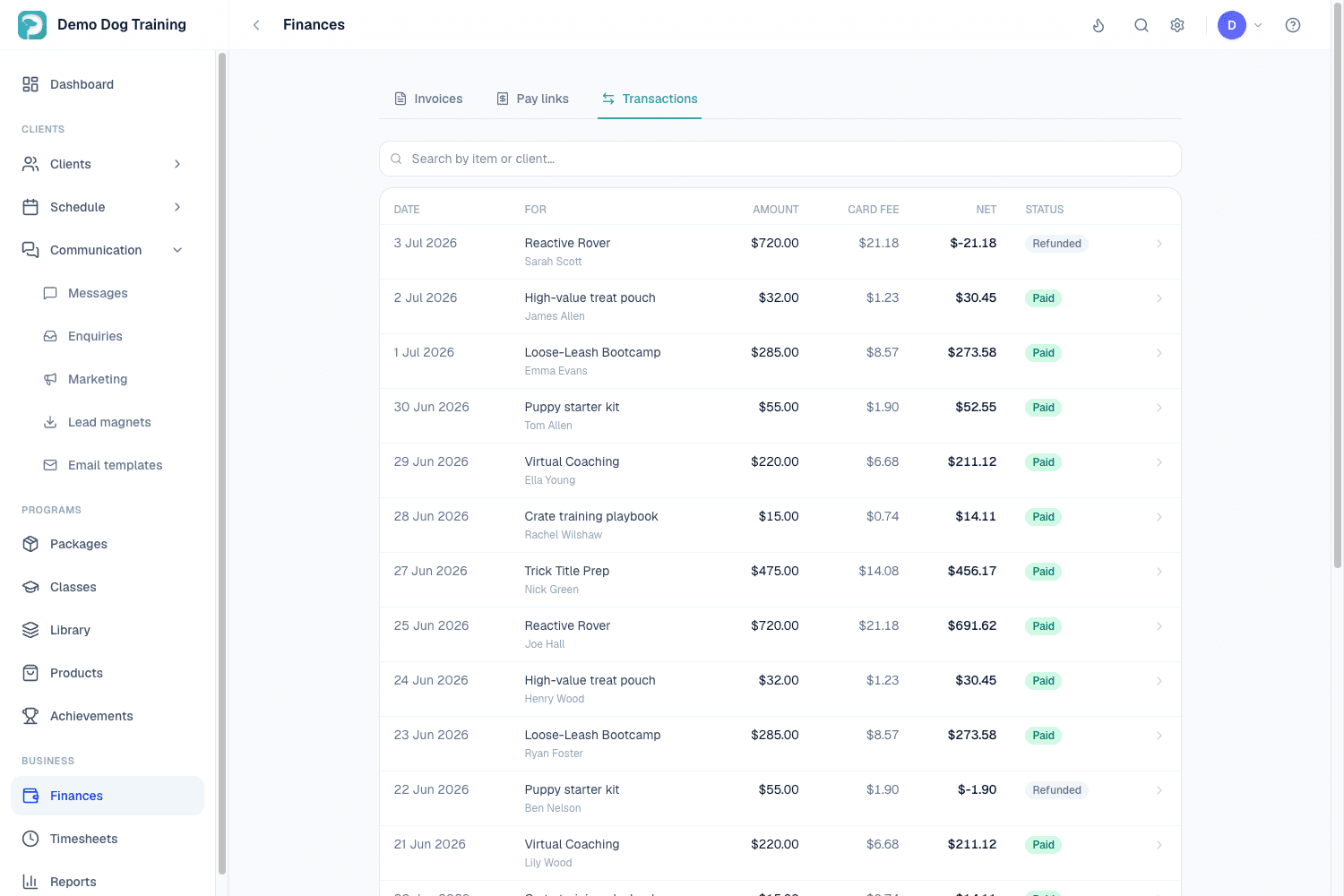Image resolution: width=1344 pixels, height=896 pixels.
Task: Click the Packages box icon
Action: (x=30, y=544)
